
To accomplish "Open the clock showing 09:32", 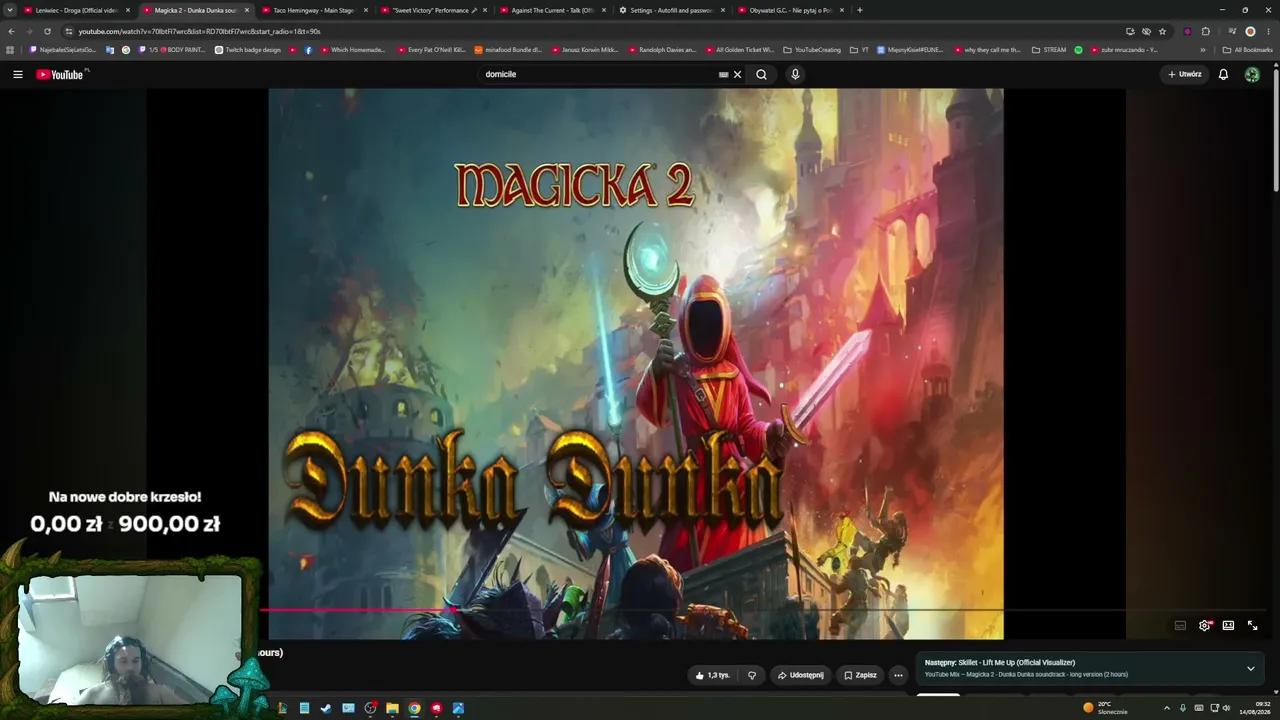I will 1256,708.
